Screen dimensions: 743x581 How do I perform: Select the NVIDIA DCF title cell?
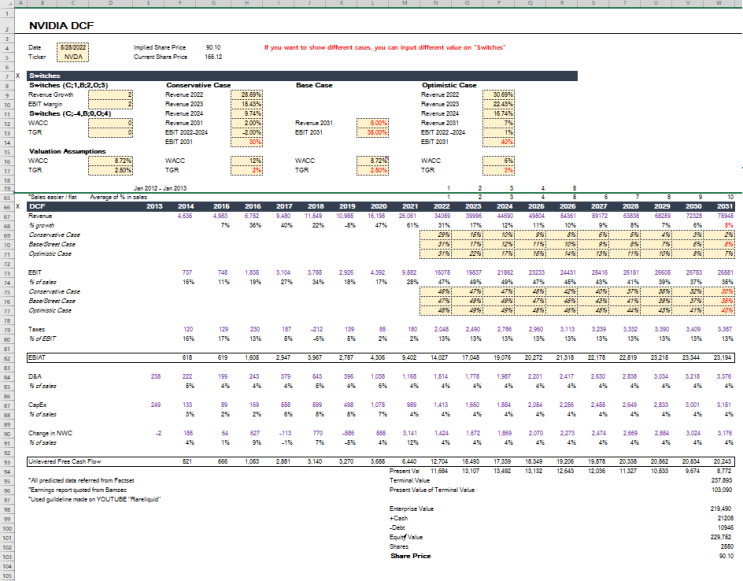coord(61,26)
